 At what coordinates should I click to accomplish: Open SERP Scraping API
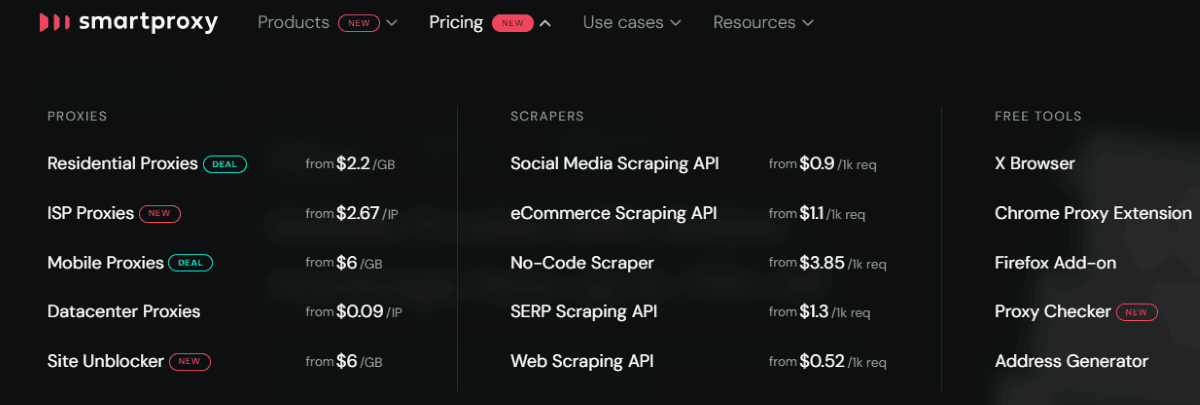(x=584, y=311)
